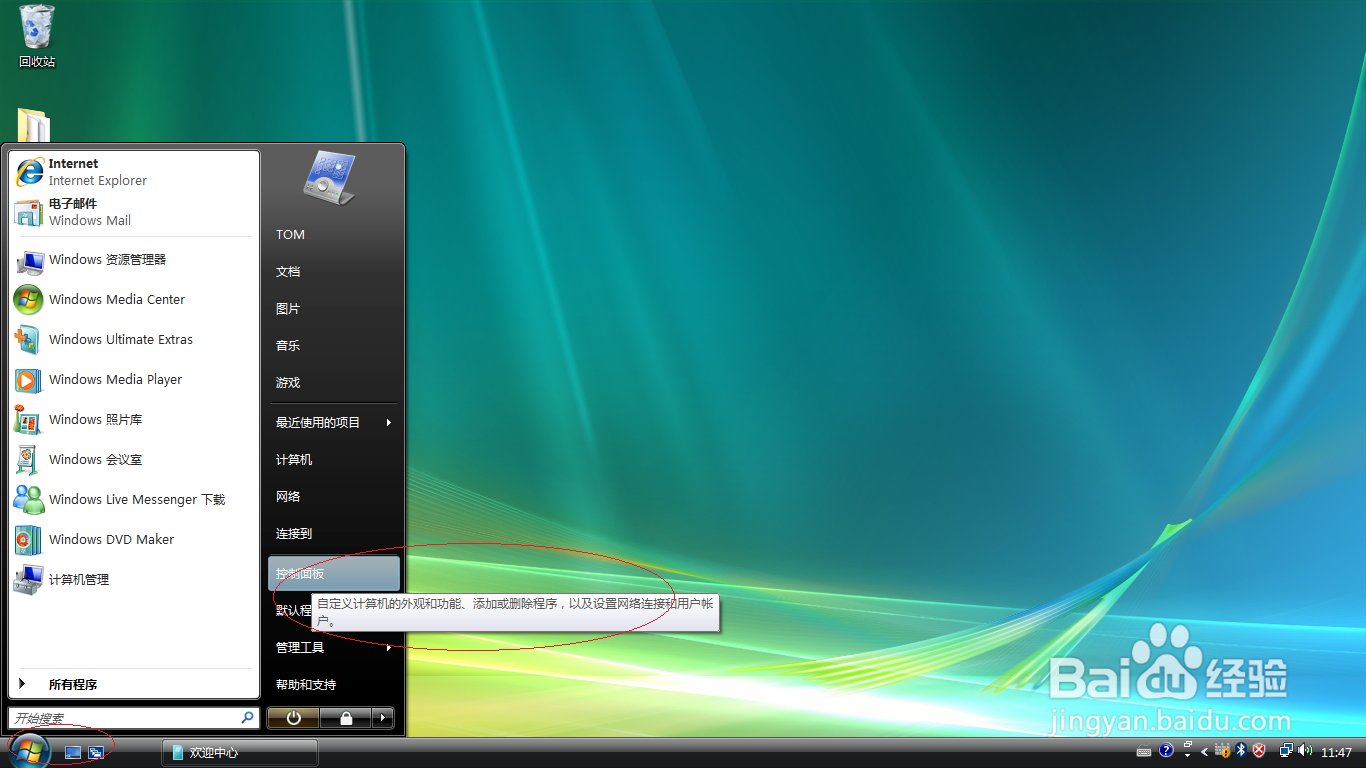Click the network tray icon

pyautogui.click(x=1287, y=750)
